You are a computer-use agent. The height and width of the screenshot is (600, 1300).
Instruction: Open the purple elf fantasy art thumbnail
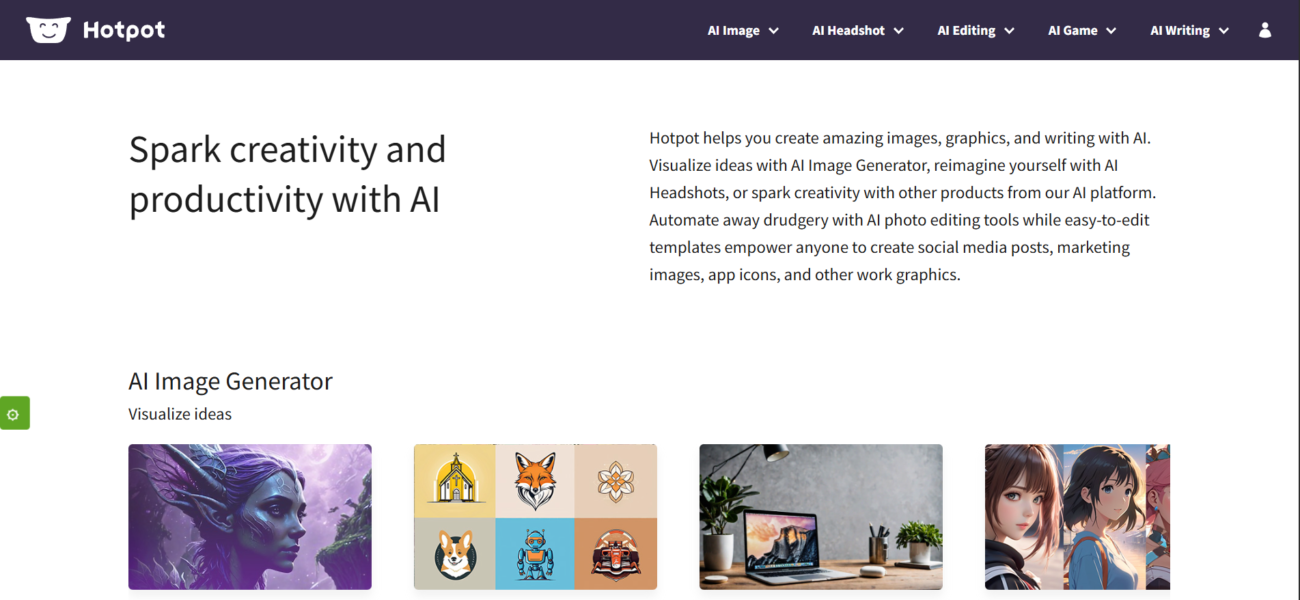click(250, 517)
